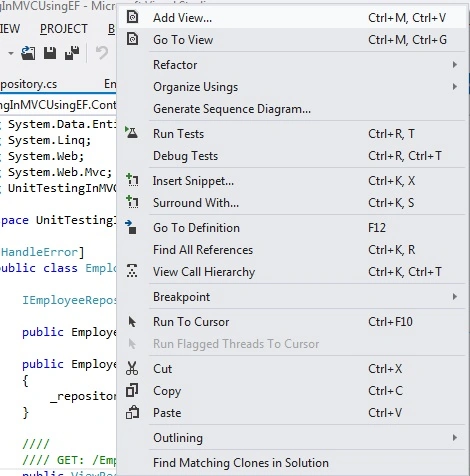Click the Go To View icon
Screen dimensions: 470x476
(x=133, y=39)
